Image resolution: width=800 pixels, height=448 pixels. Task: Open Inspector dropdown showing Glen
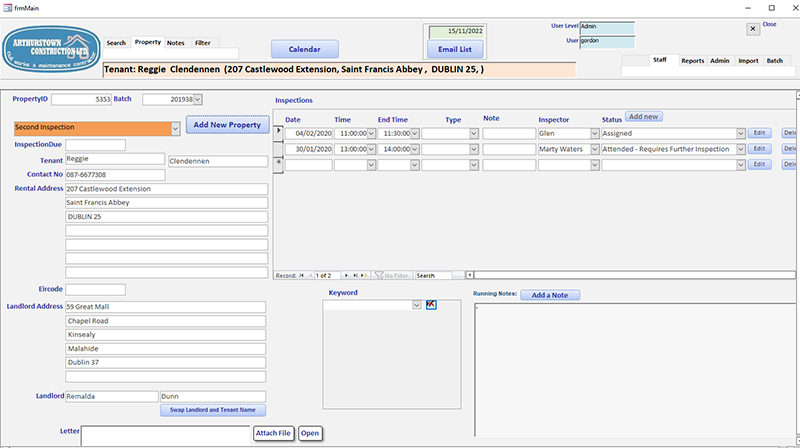594,134
